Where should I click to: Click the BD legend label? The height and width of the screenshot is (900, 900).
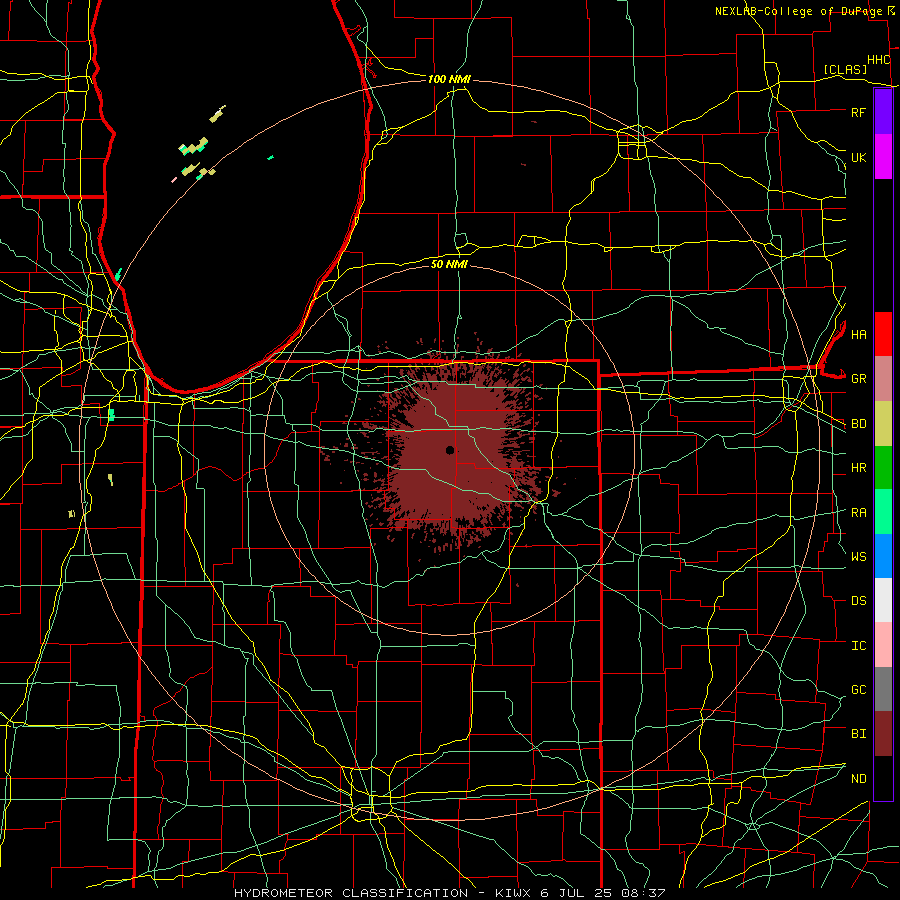coord(859,424)
